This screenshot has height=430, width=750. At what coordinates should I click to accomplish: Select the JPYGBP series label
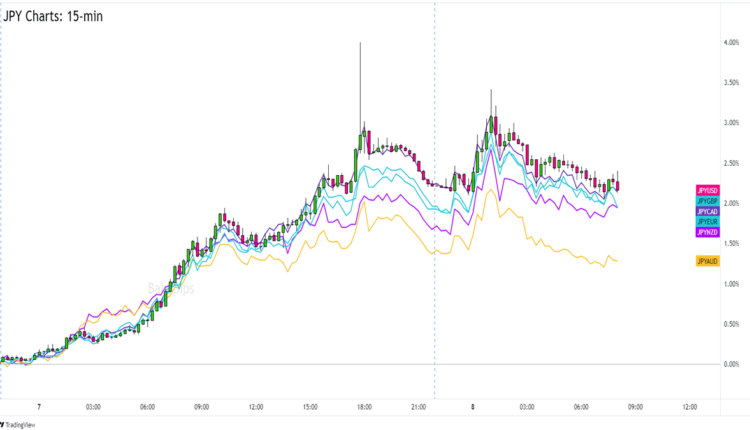(x=707, y=201)
